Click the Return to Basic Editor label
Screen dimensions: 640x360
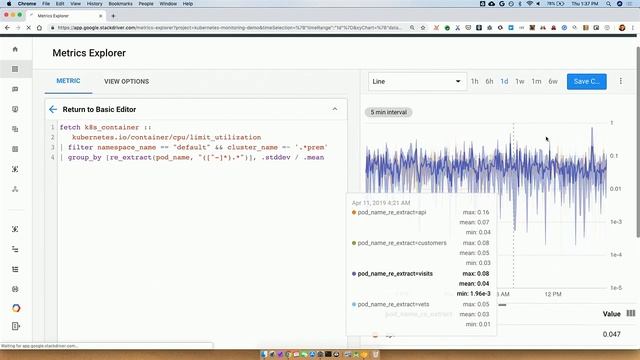[x=99, y=109]
